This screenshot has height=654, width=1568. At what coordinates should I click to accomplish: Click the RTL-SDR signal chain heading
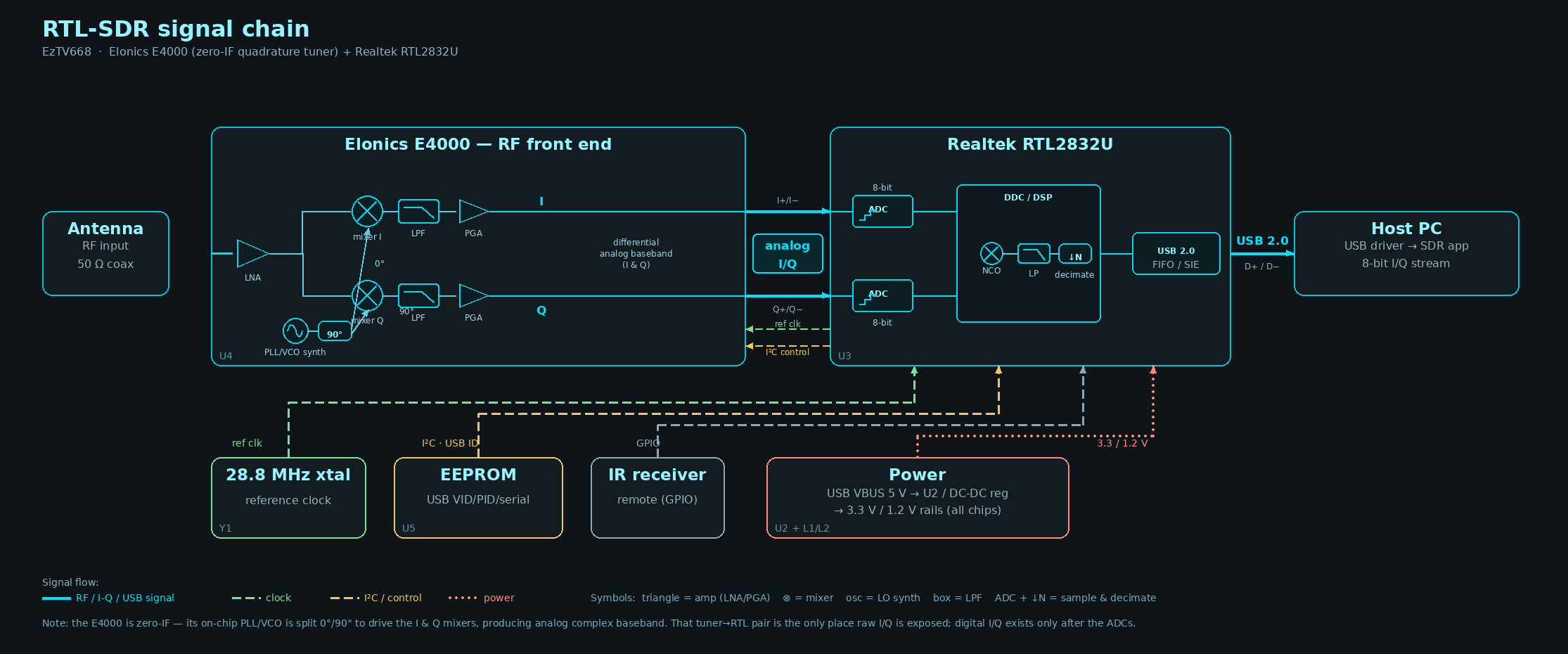176,29
